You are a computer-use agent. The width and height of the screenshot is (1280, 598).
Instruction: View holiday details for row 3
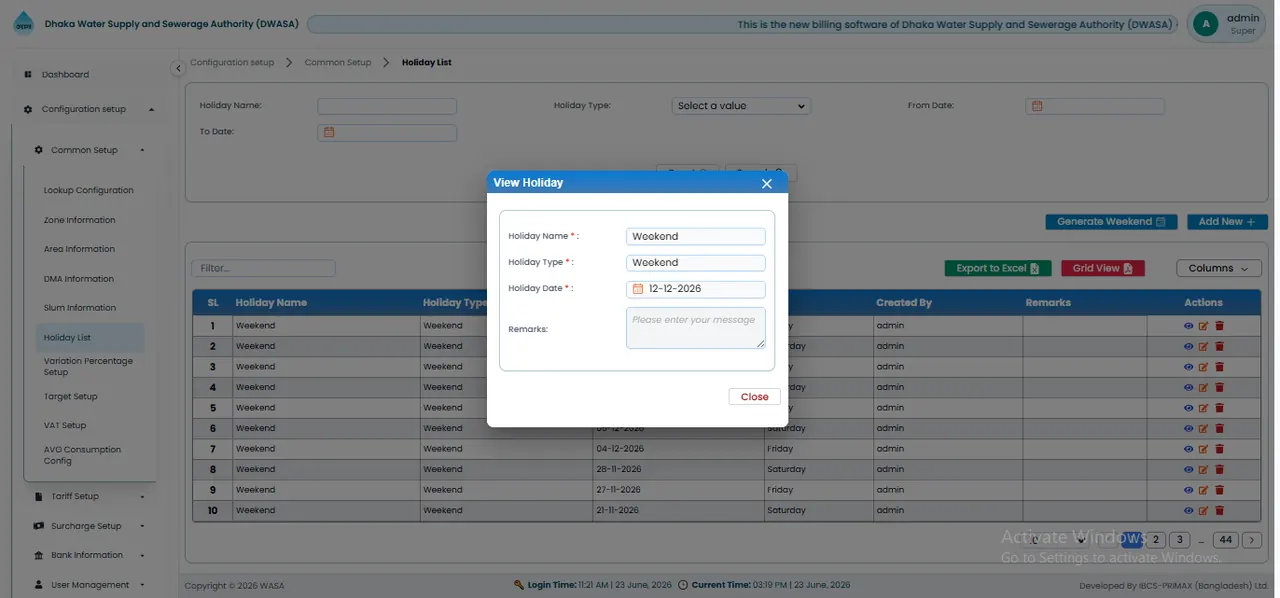(x=1189, y=367)
